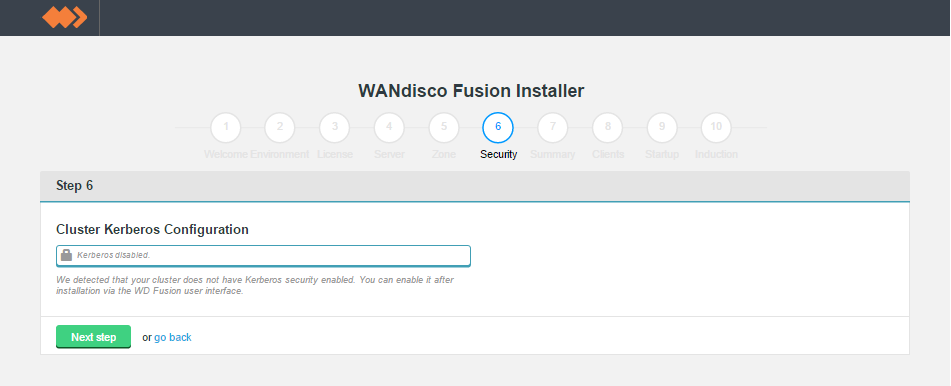Go to step 1 Welcome
The width and height of the screenshot is (951, 386).
click(x=226, y=127)
